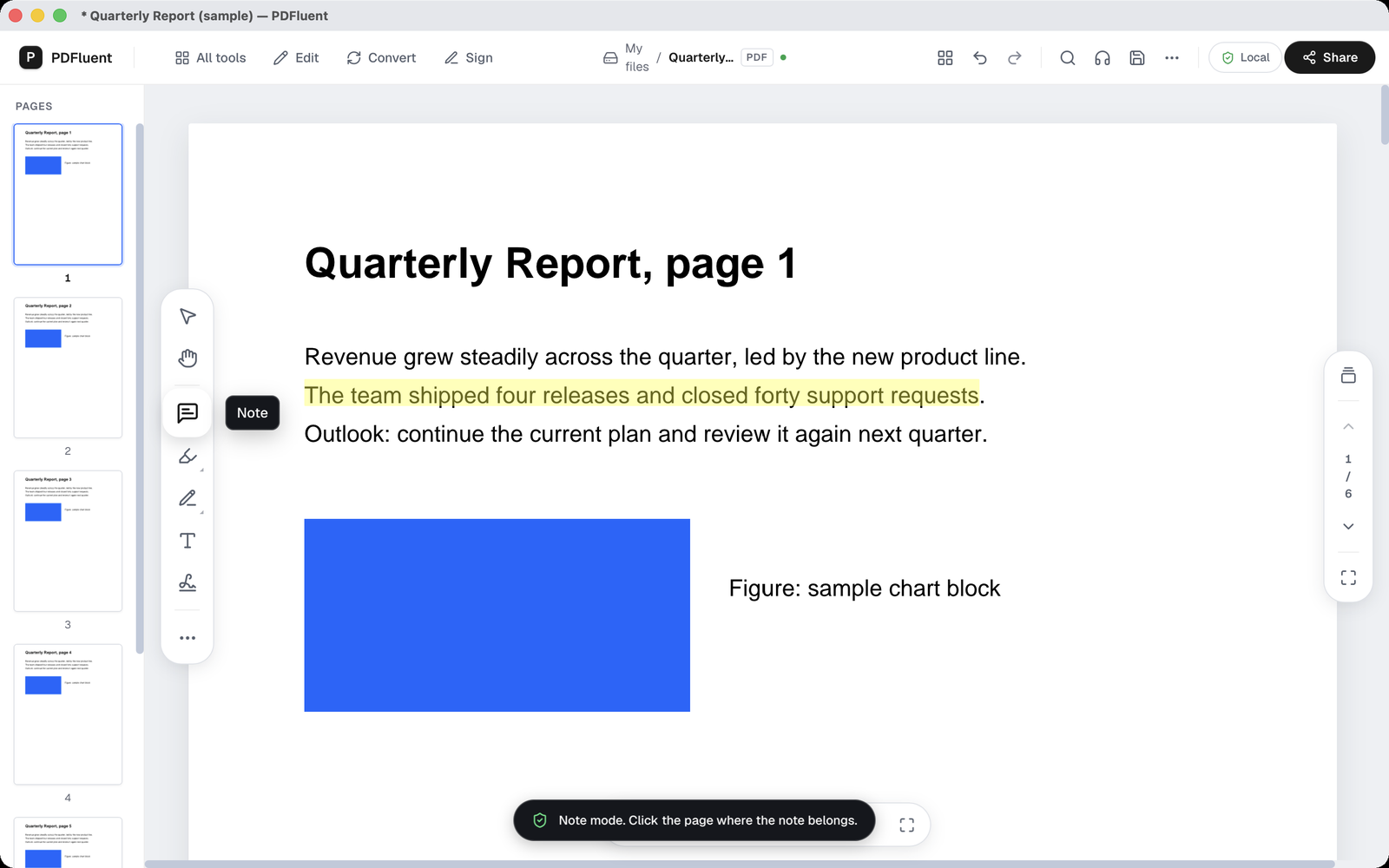The height and width of the screenshot is (868, 1389).
Task: Open pen tool options corner arrow
Action: [x=202, y=512]
